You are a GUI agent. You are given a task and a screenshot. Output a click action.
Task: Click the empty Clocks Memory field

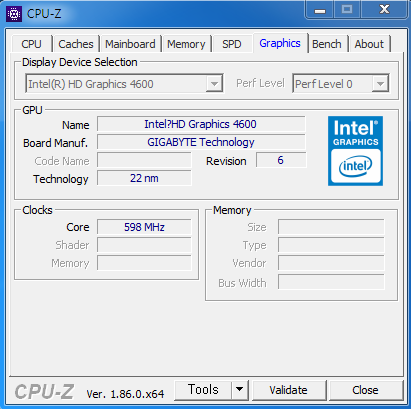pyautogui.click(x=144, y=263)
